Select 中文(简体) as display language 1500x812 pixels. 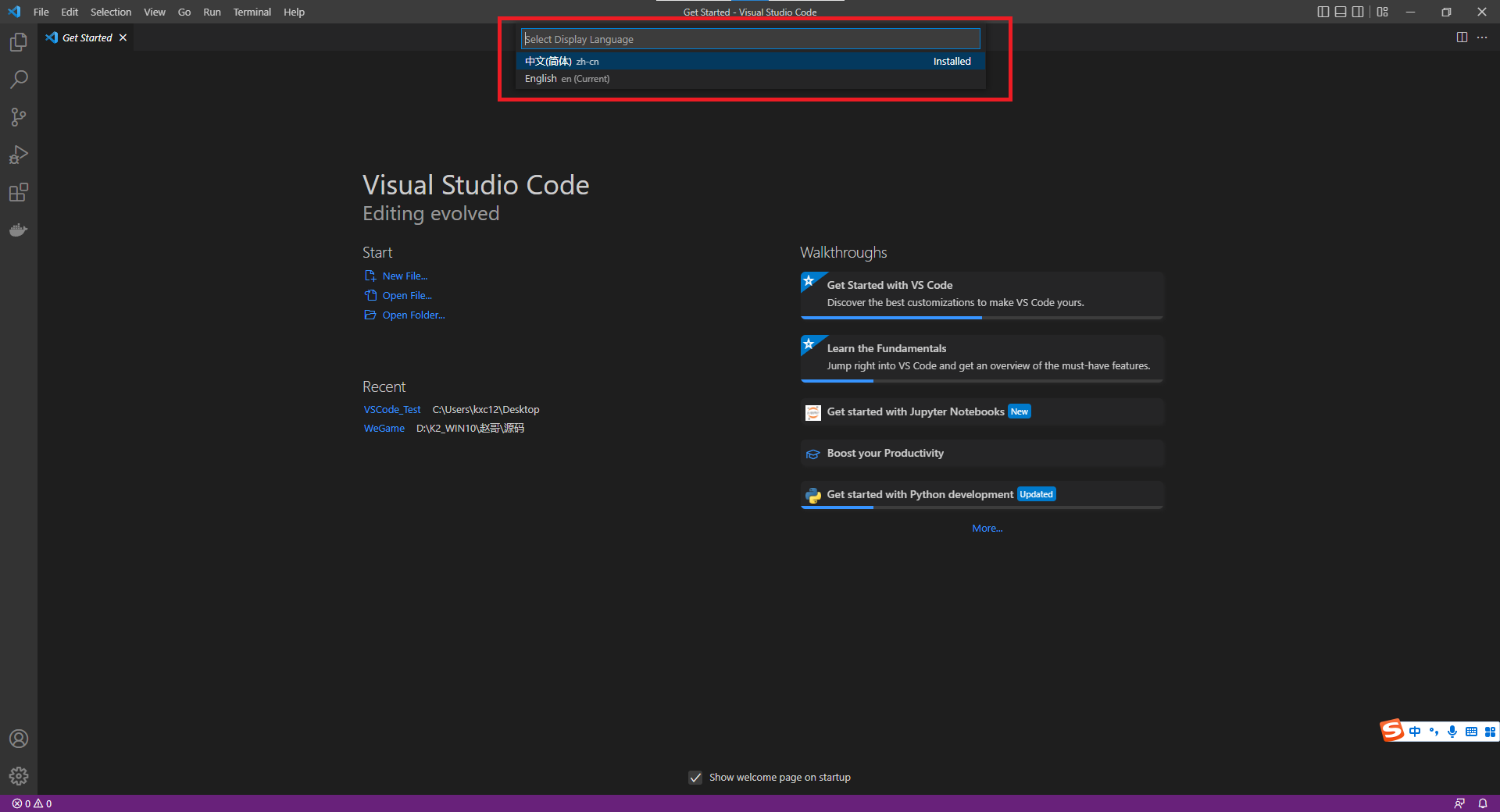(703, 61)
